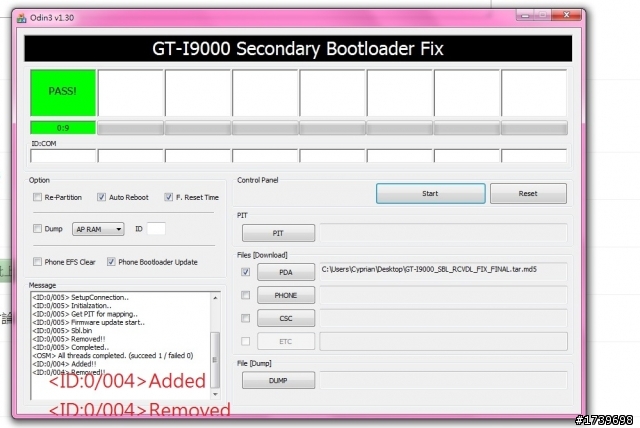Click the green 0:9 progress bar
Screen dimensions: 640x428
63,128
